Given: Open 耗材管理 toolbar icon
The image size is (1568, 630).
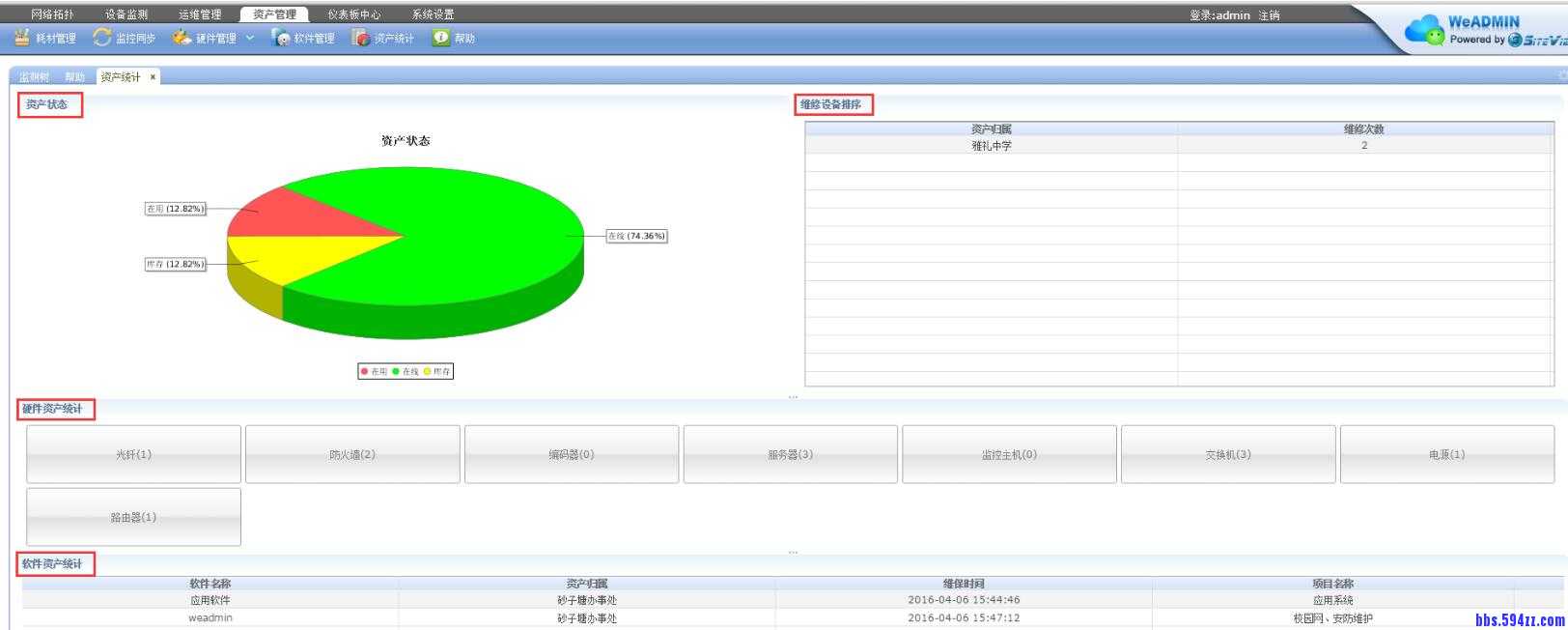Looking at the screenshot, I should point(21,38).
